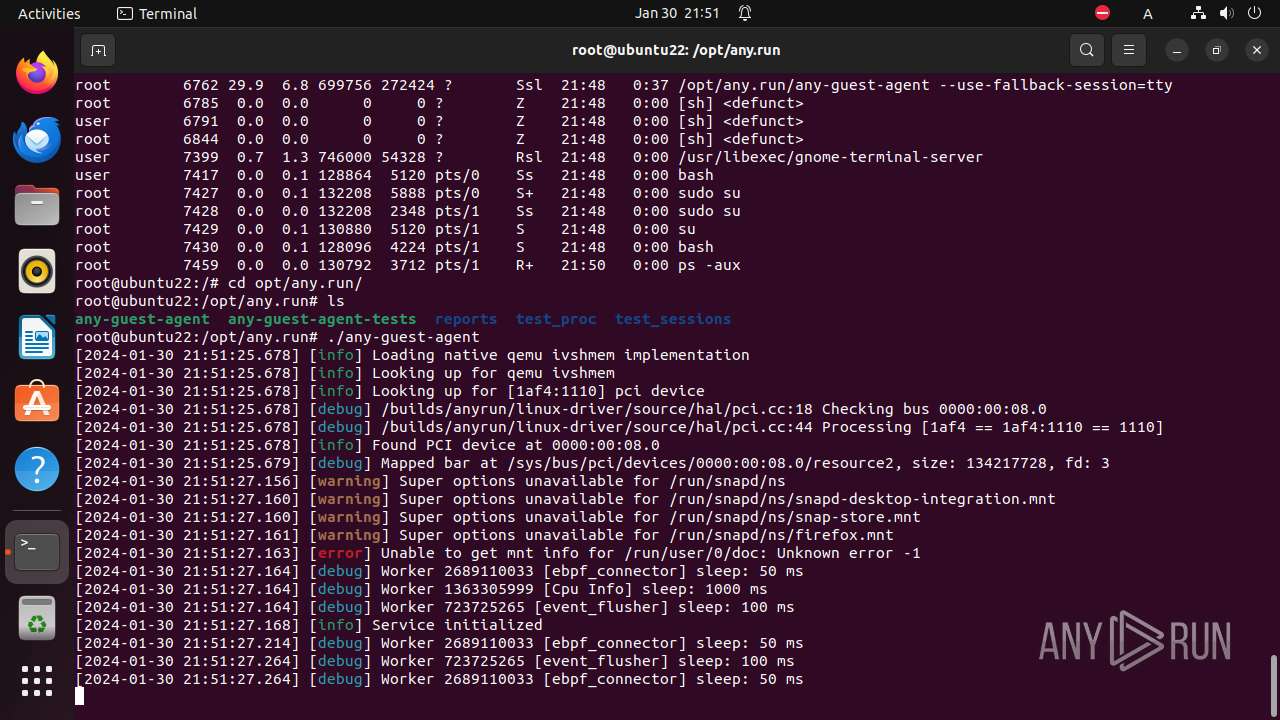Click the any-guest-agent-tests entry in ls output
This screenshot has height=720, width=1280.
[322, 319]
